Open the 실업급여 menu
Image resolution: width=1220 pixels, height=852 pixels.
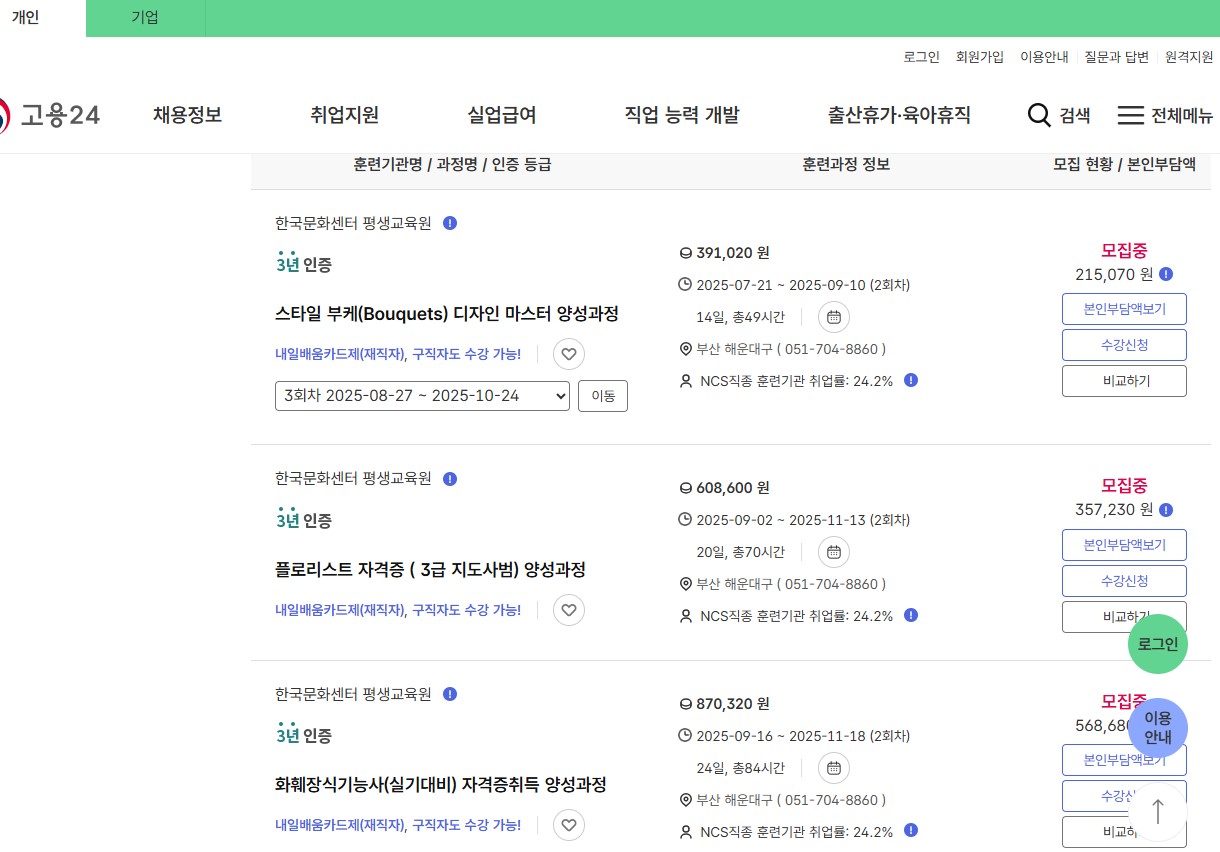[502, 115]
